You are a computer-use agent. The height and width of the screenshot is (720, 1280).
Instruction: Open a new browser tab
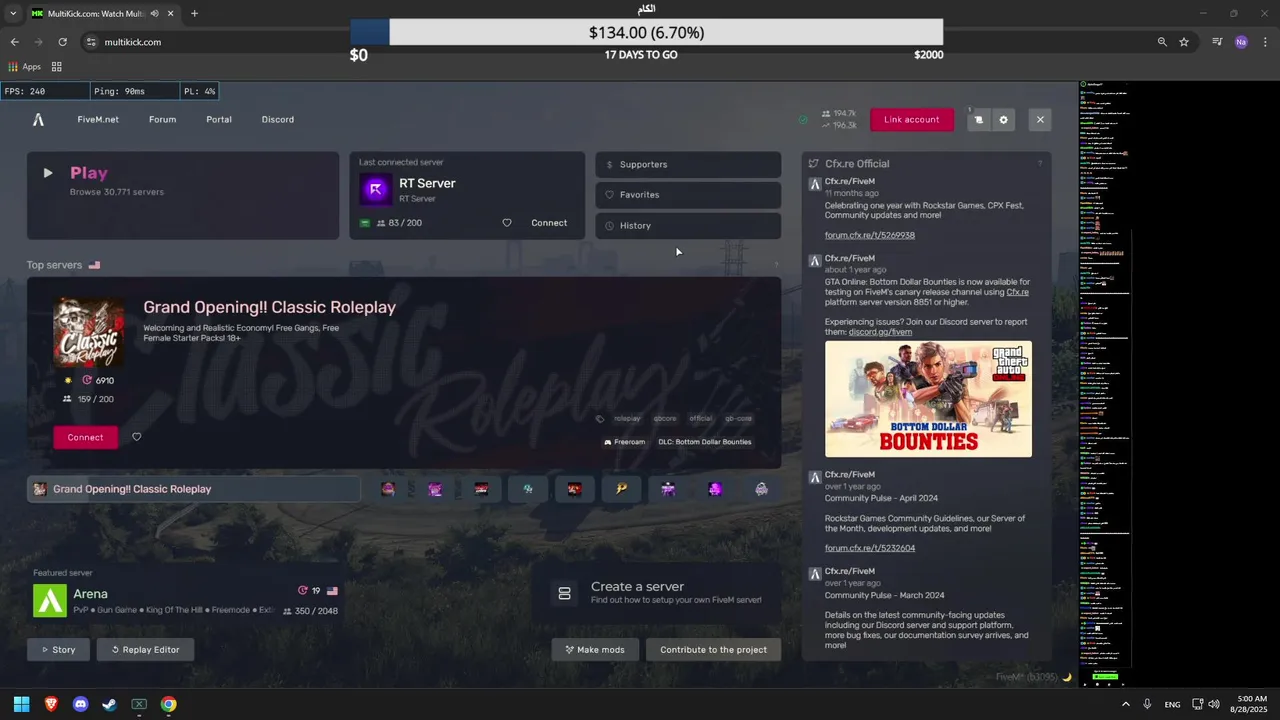tap(194, 14)
